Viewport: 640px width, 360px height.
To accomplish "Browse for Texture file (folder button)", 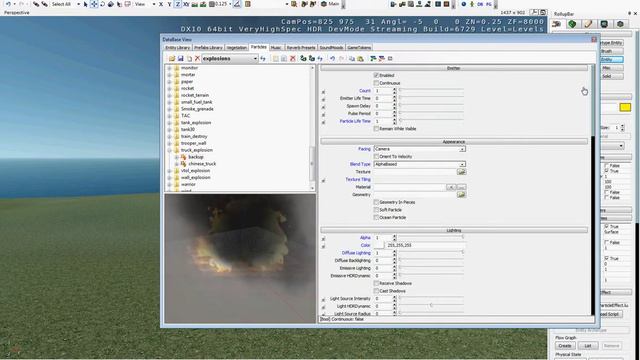I will (461, 172).
